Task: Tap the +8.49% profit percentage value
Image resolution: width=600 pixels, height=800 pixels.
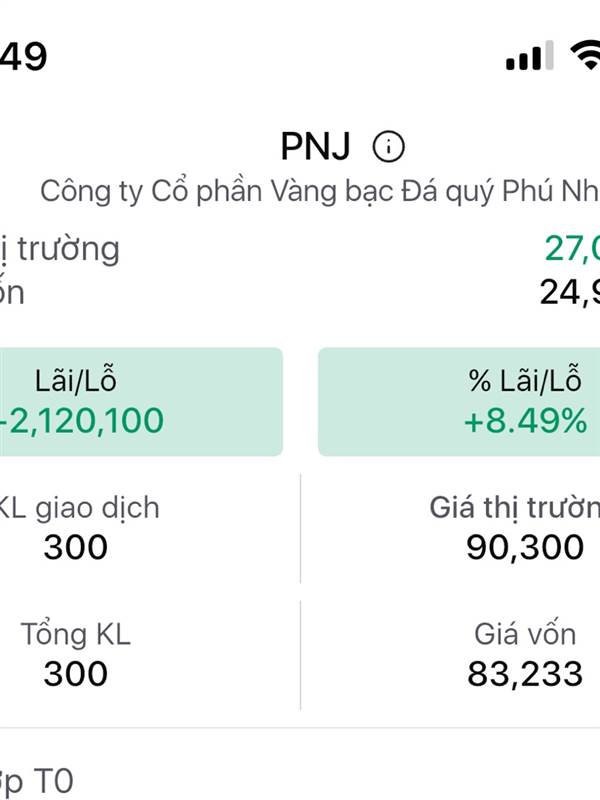Action: [x=525, y=421]
